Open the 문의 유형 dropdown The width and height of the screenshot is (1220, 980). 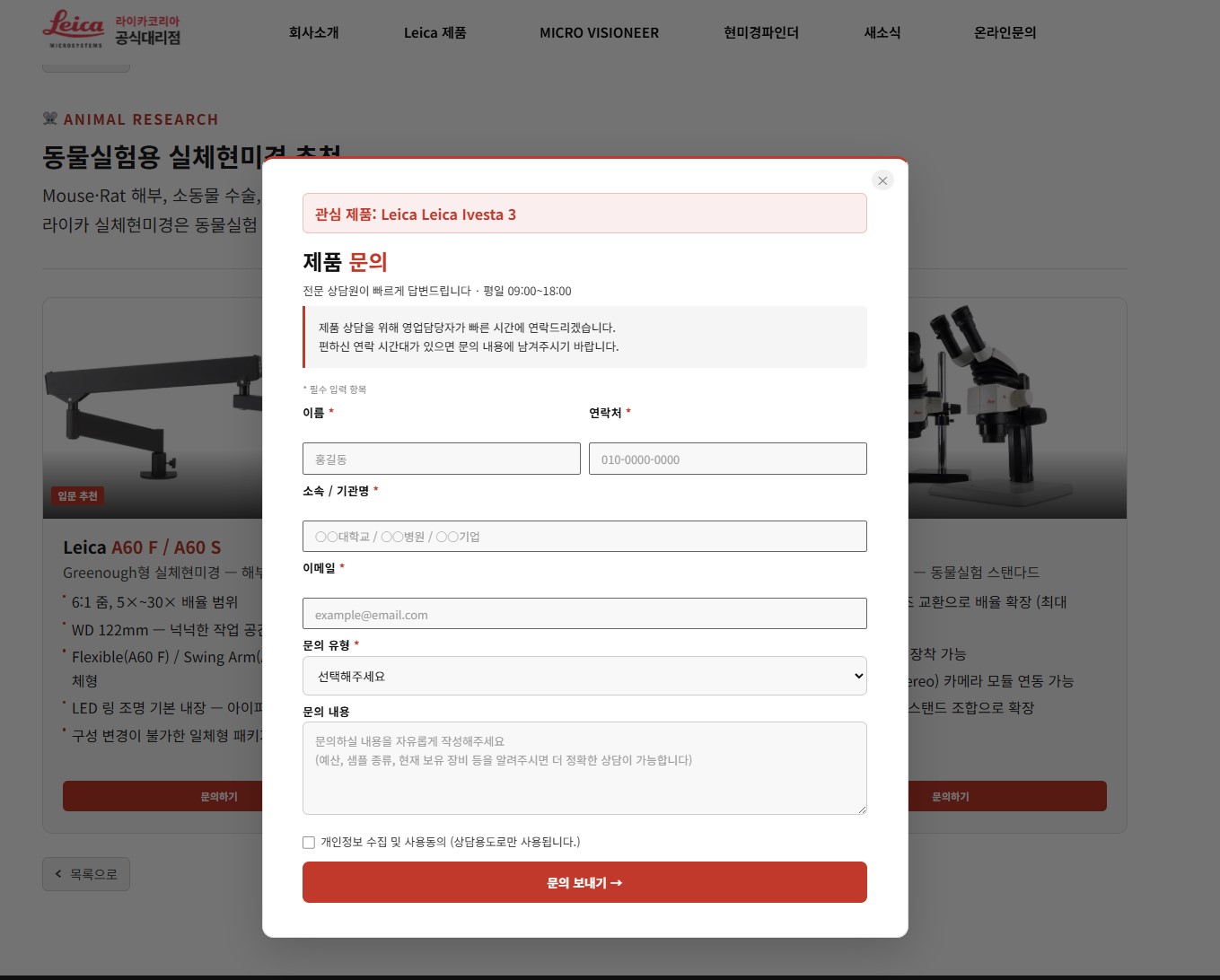[x=584, y=676]
